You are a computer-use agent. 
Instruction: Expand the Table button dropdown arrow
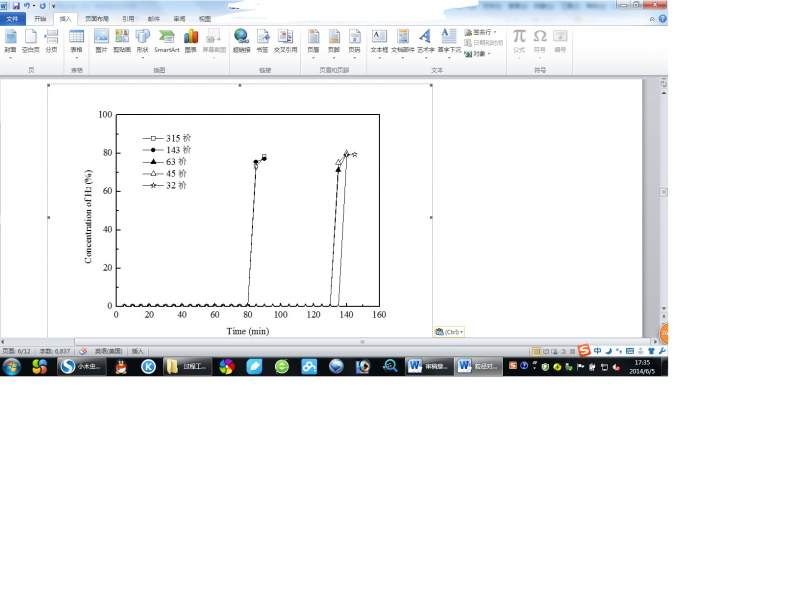(x=77, y=57)
